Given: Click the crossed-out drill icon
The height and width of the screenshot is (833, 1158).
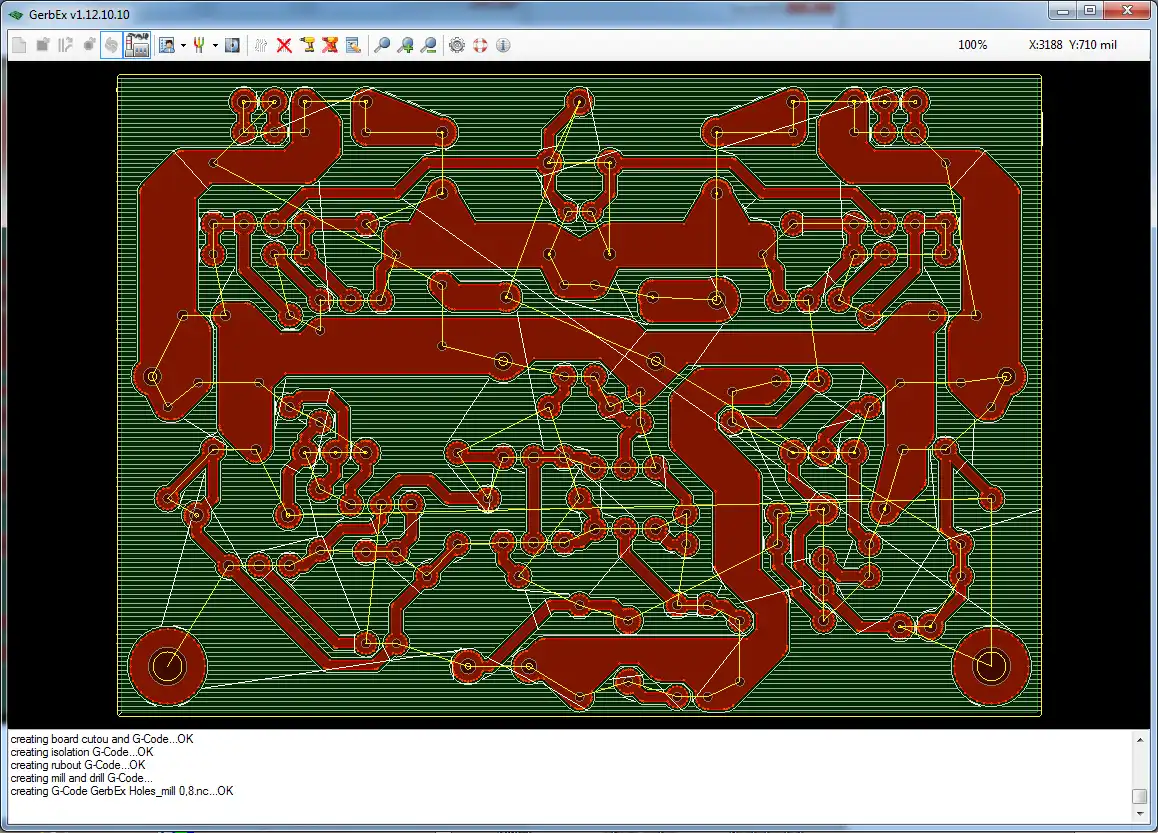Looking at the screenshot, I should [x=330, y=45].
